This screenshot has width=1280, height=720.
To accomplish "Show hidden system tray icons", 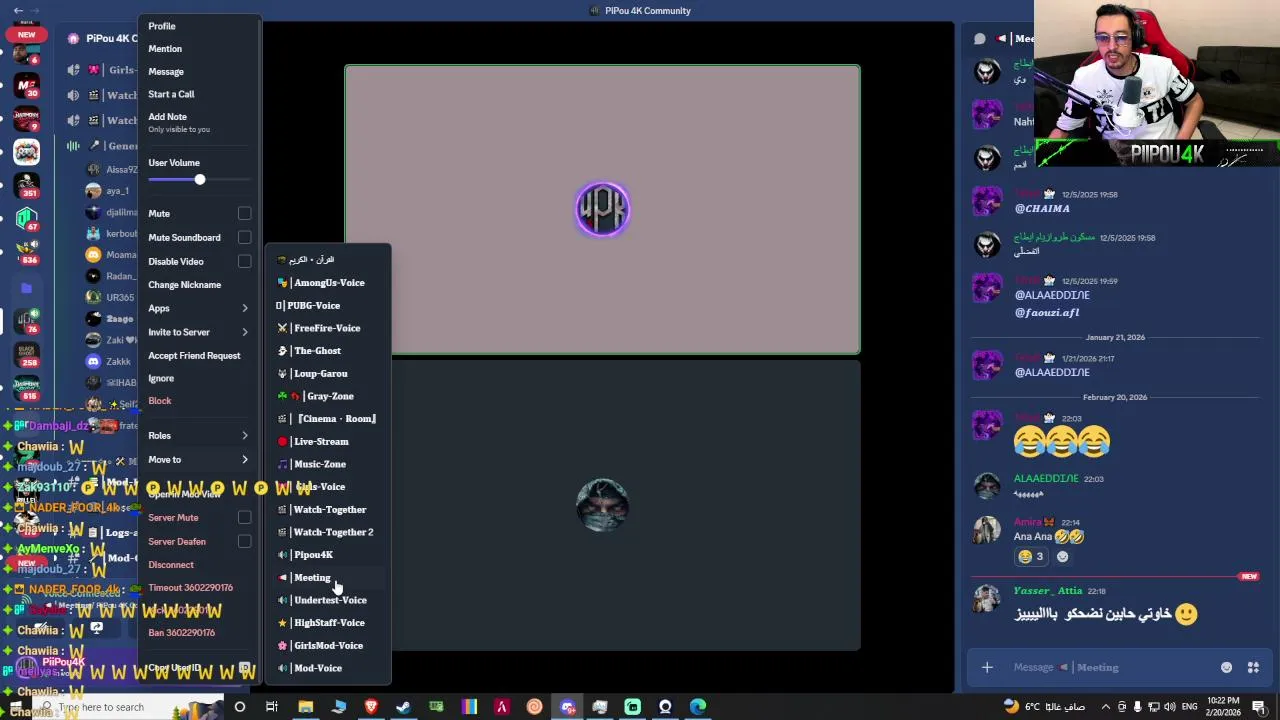I will coord(1104,707).
